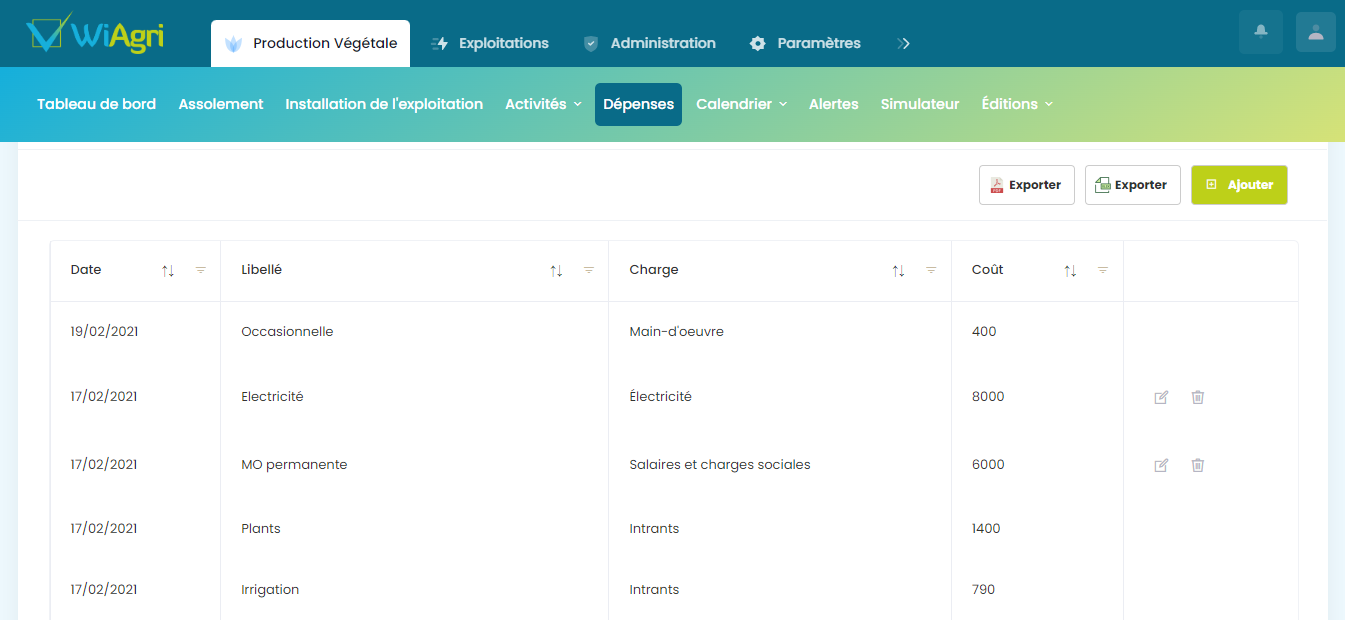
Task: Sort the Date column
Action: (x=168, y=271)
